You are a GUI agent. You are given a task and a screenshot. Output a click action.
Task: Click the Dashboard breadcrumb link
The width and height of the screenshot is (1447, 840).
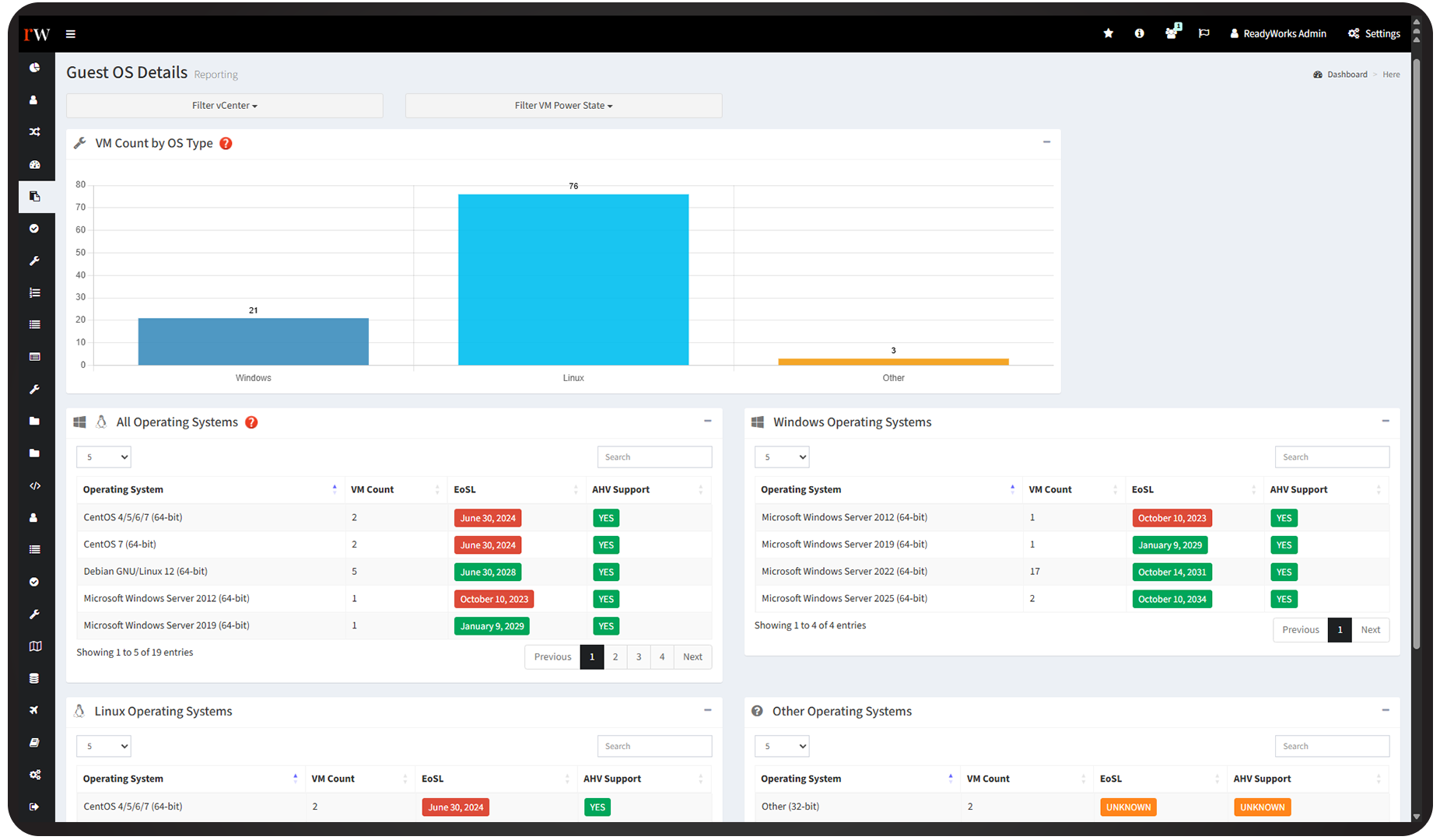point(1346,75)
